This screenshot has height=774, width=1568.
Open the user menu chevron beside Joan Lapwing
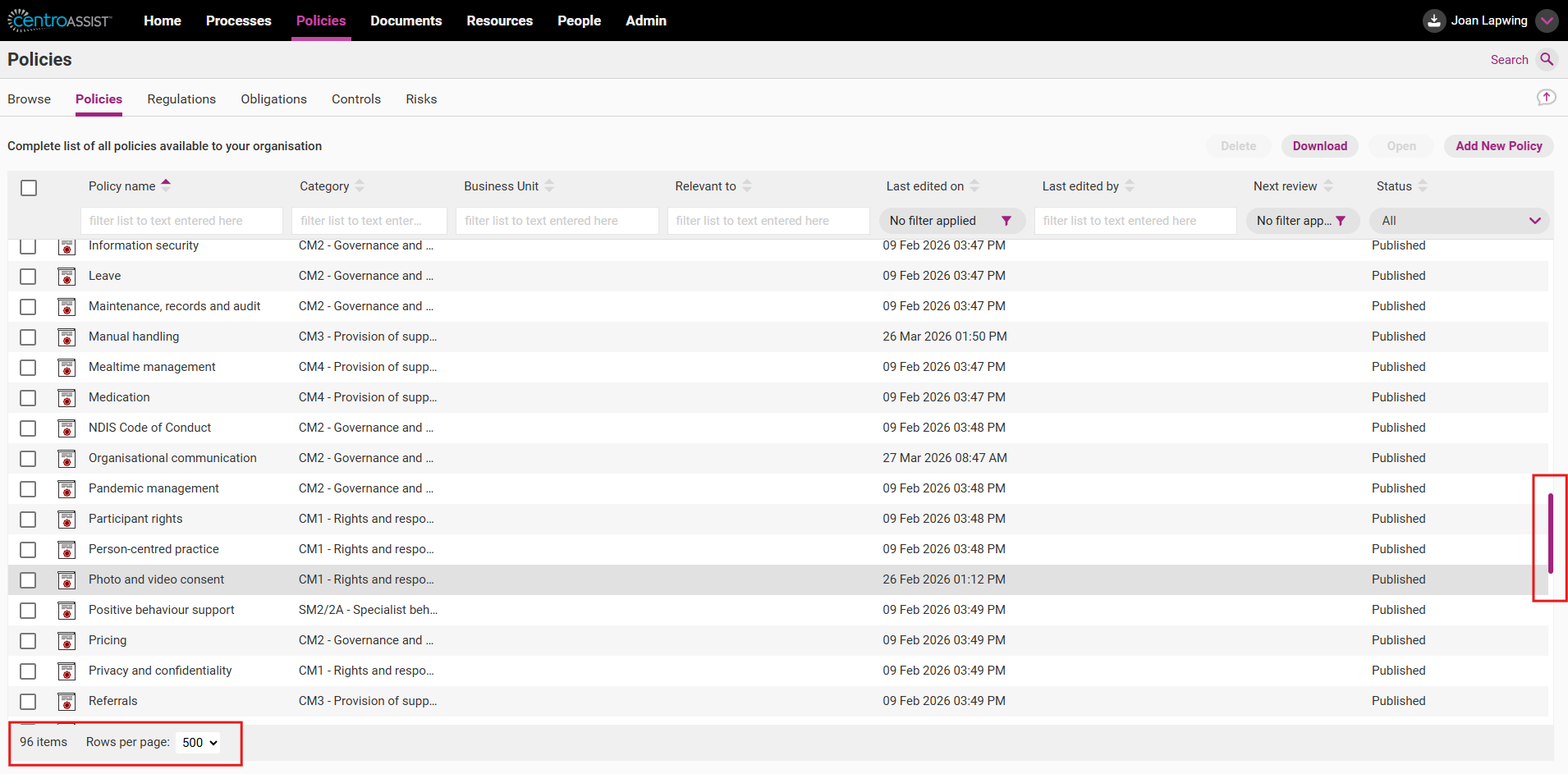click(x=1547, y=21)
